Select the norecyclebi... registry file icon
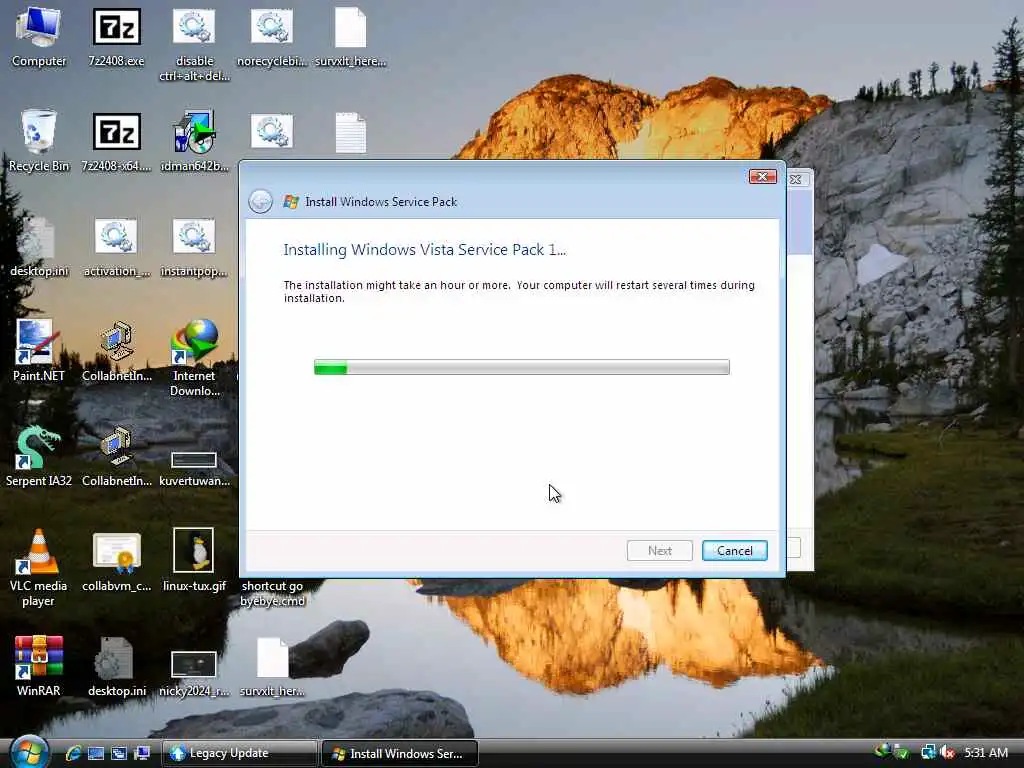Viewport: 1024px width, 768px height. tap(272, 37)
